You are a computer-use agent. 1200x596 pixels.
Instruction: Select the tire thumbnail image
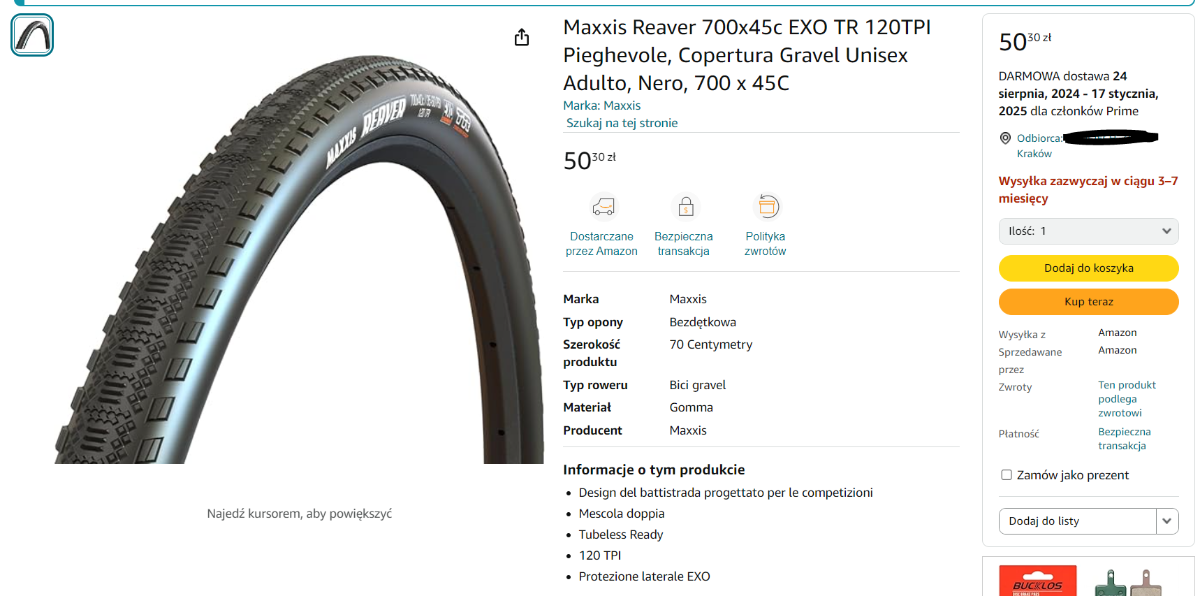pos(32,35)
